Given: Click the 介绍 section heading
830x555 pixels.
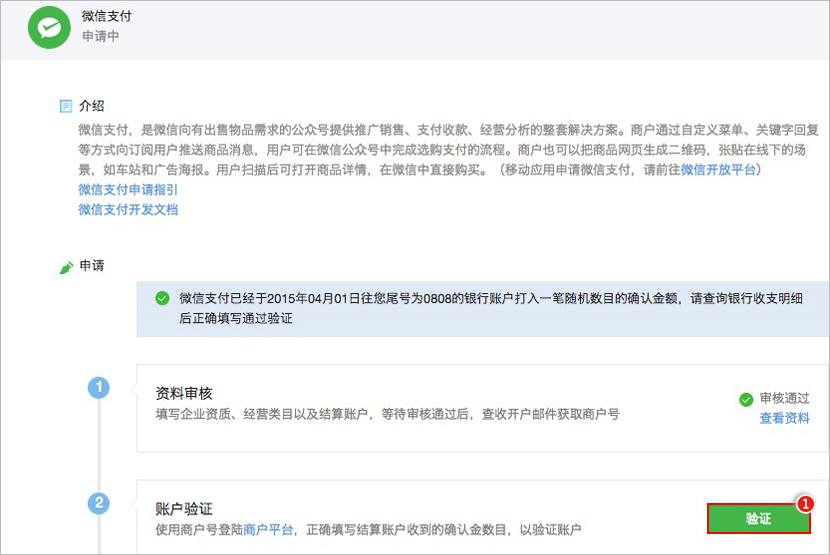Looking at the screenshot, I should coord(92,106).
